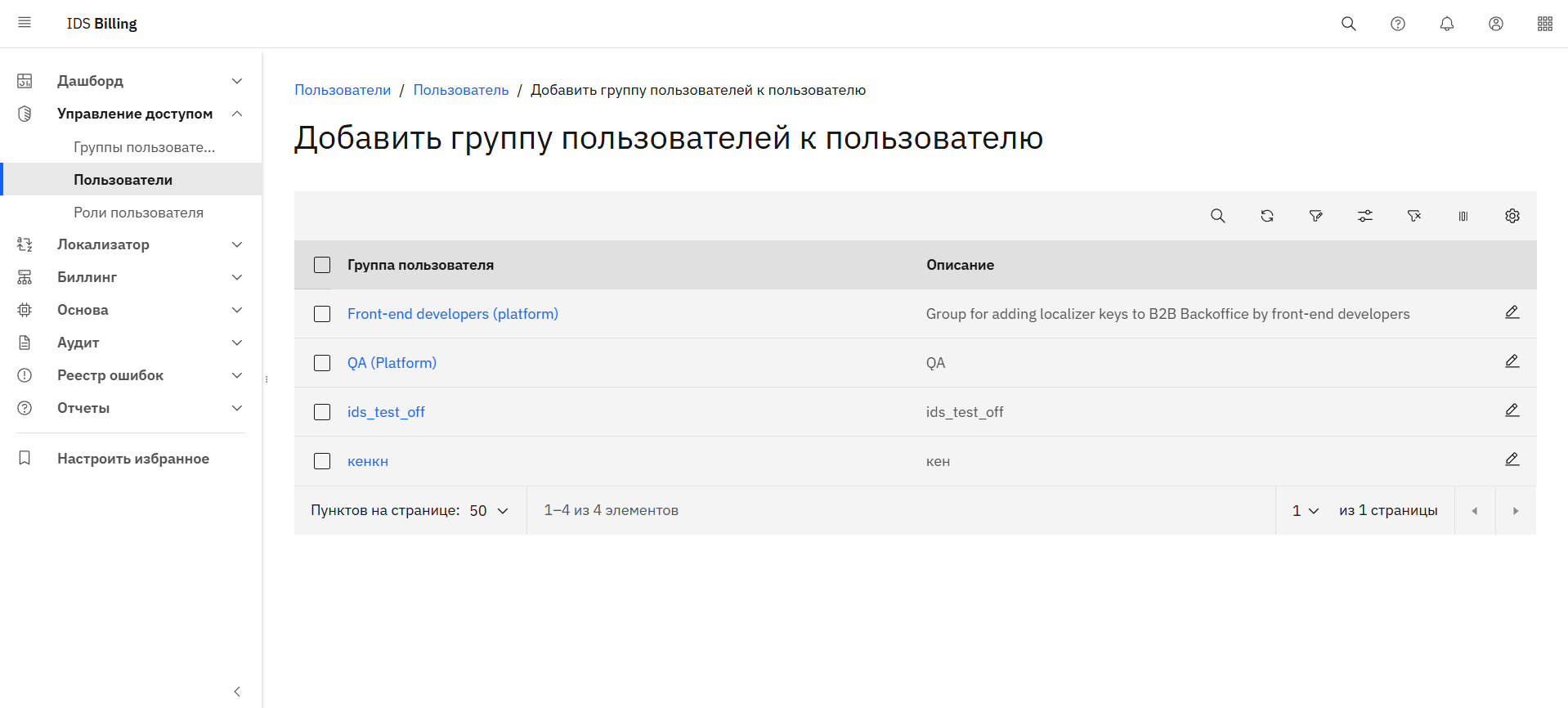Clear filters using crossed funnel icon
Image resolution: width=1568 pixels, height=708 pixels.
1413,216
